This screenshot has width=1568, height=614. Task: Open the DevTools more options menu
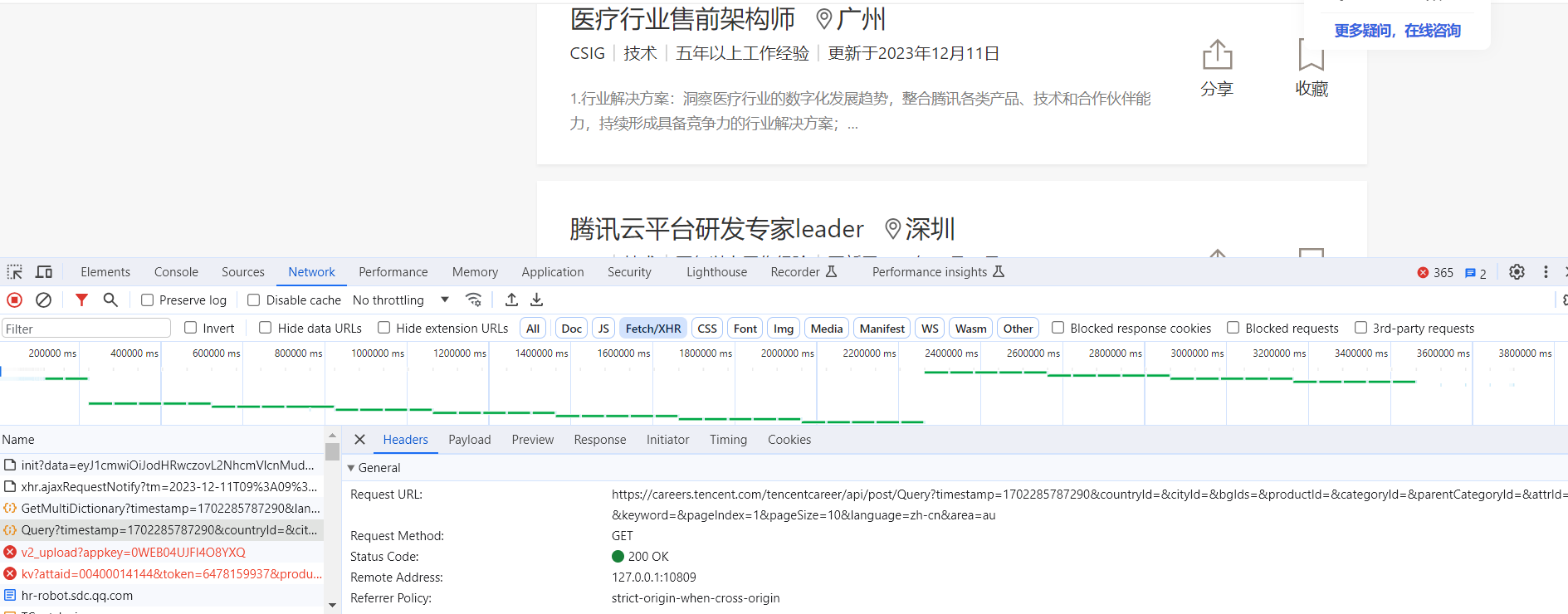point(1546,272)
